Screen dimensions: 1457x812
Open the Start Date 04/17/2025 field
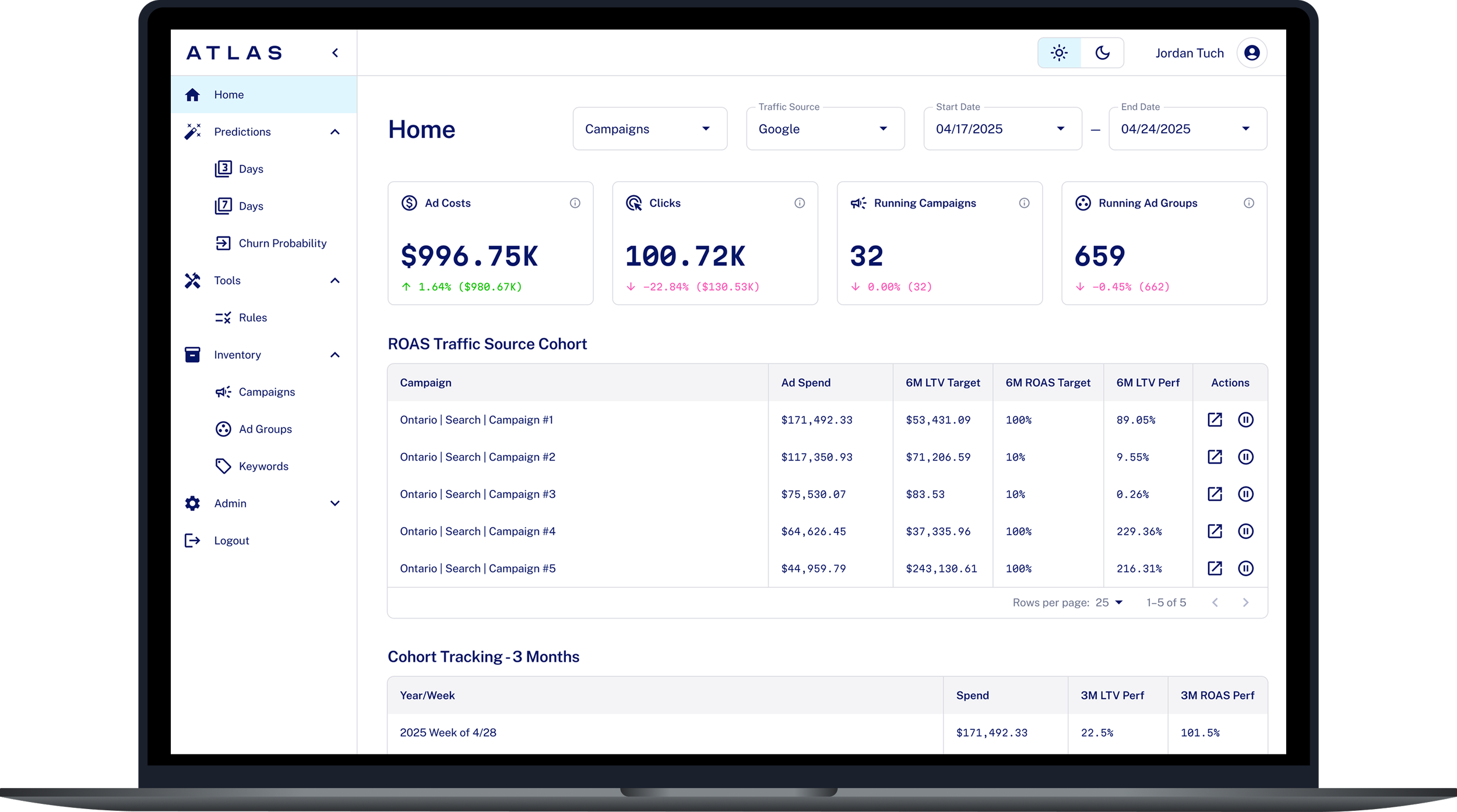[x=1002, y=129]
